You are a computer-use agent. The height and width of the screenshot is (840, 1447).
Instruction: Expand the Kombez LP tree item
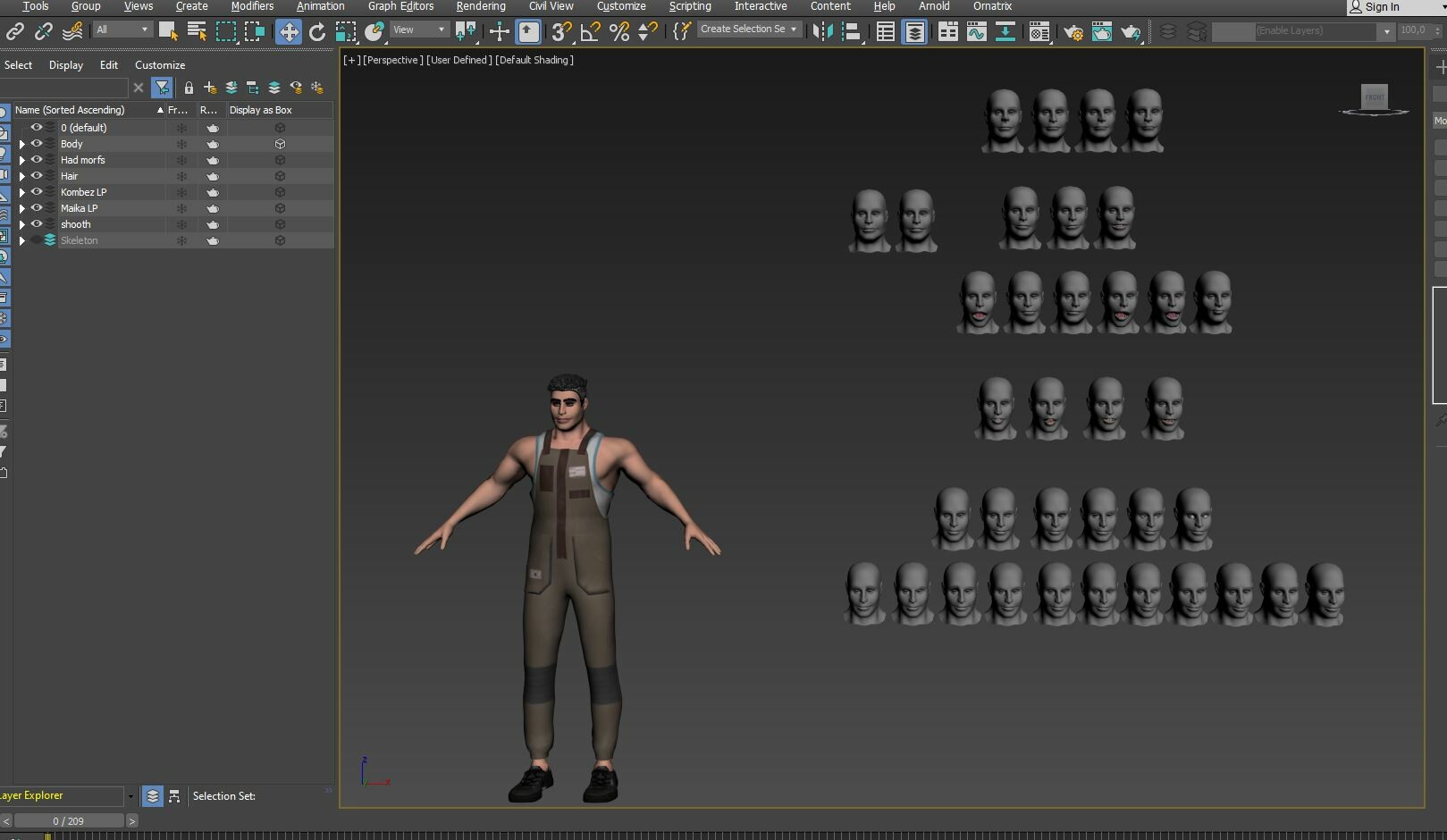tap(21, 192)
